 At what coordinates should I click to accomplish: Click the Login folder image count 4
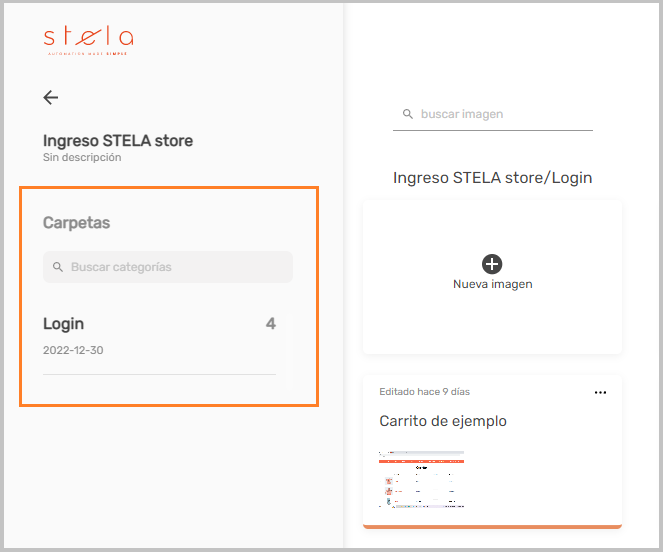271,324
